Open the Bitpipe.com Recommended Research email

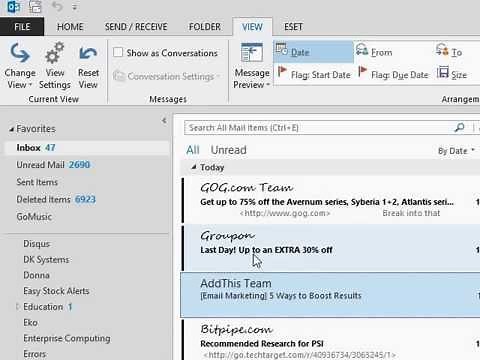point(331,339)
